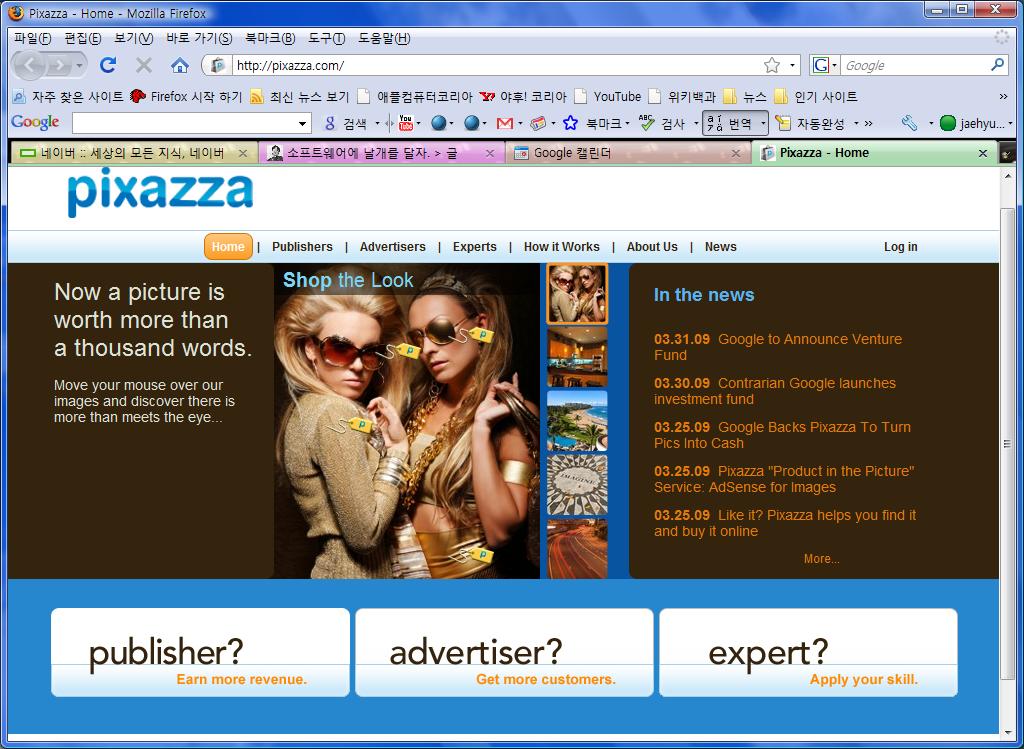Image resolution: width=1024 pixels, height=749 pixels.
Task: Click the Reload page icon
Action: click(x=108, y=65)
